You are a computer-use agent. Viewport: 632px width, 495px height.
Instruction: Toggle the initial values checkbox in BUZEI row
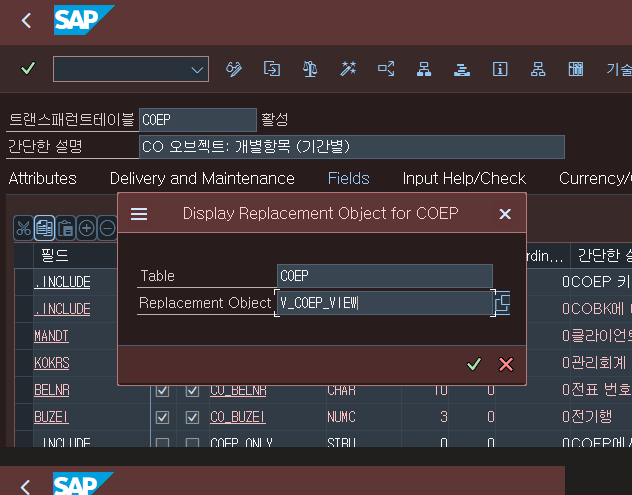(192, 417)
